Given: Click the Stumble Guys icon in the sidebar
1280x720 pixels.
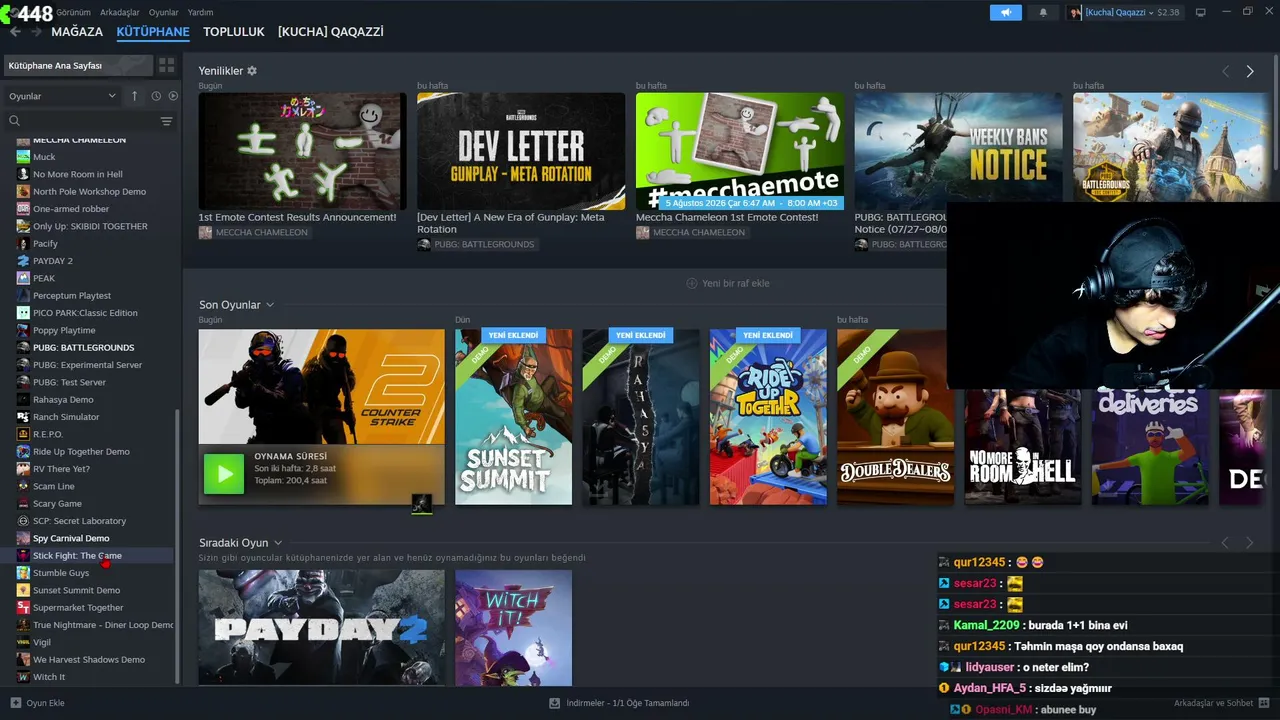Looking at the screenshot, I should [x=23, y=573].
